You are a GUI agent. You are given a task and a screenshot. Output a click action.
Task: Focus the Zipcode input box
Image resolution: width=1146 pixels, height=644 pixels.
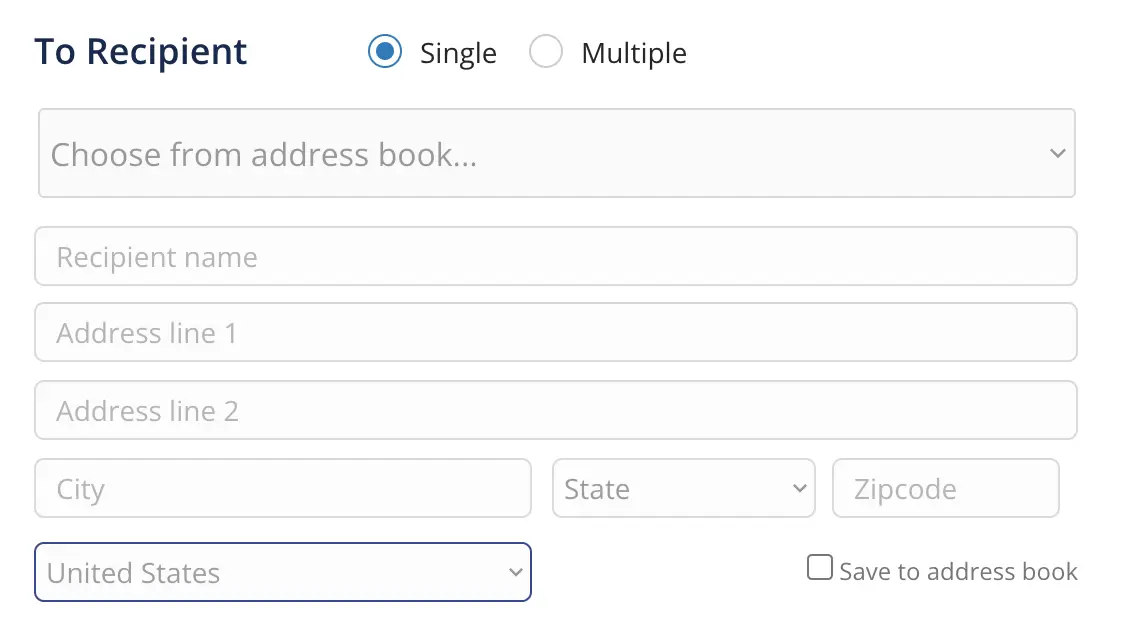click(945, 489)
